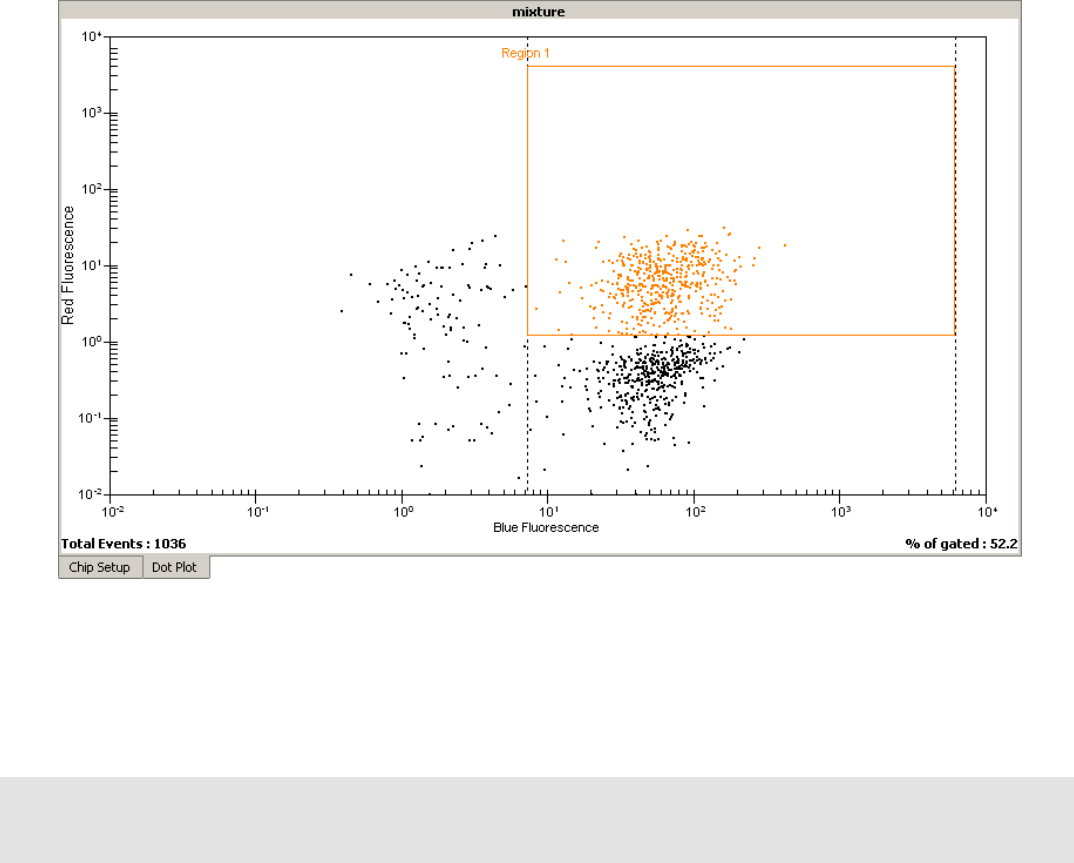1074x863 pixels.
Task: Switch to the Chip Setup tab
Action: pyautogui.click(x=100, y=567)
